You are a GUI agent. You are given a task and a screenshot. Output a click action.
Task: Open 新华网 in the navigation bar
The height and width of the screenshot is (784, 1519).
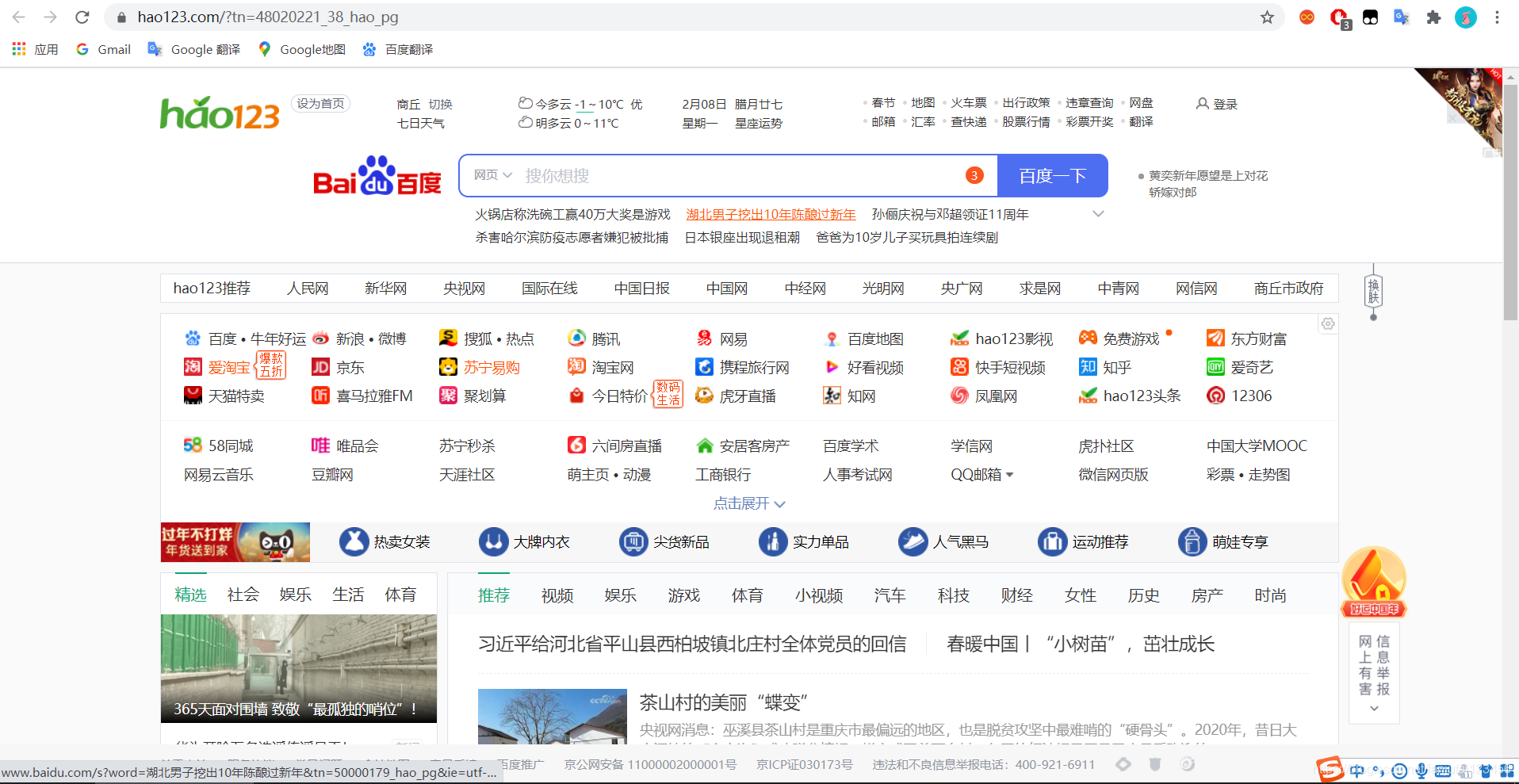tap(385, 289)
